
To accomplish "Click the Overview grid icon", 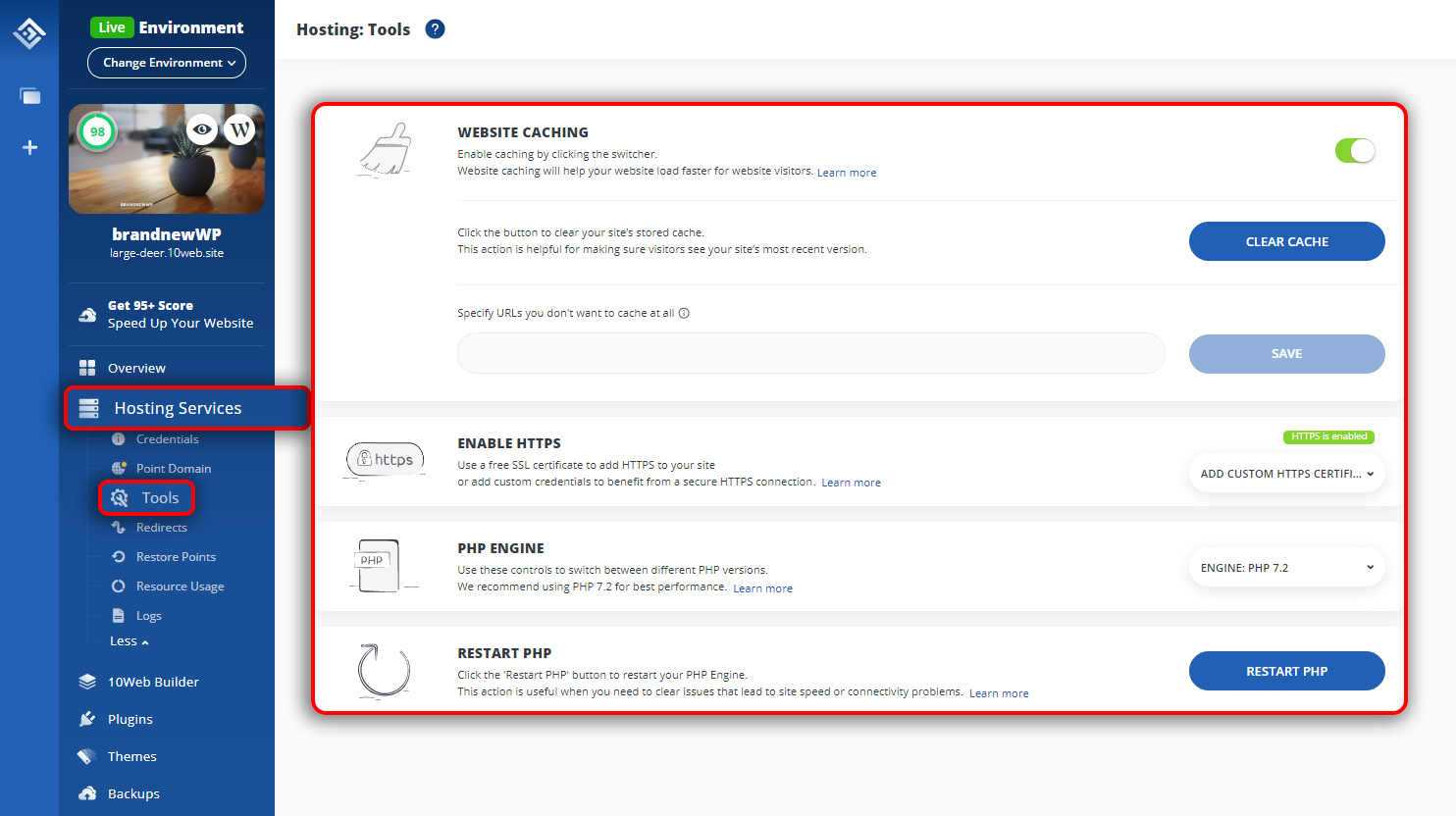I will tap(87, 368).
